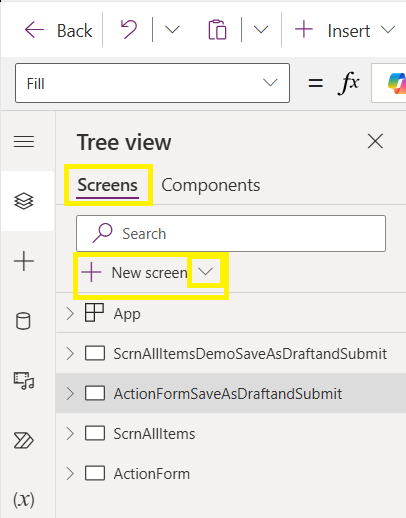406x518 pixels.
Task: Open the Variables (x) icon
Action: click(x=24, y=500)
